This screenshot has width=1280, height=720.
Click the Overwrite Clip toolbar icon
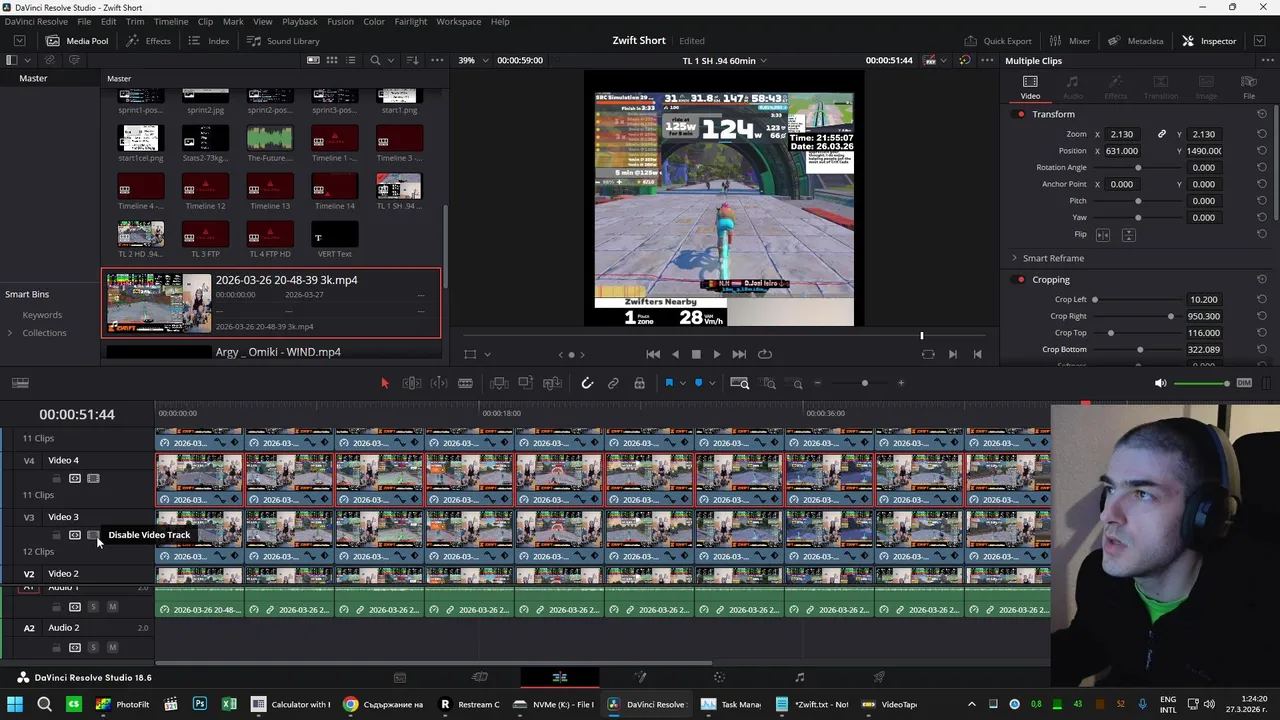tap(525, 383)
